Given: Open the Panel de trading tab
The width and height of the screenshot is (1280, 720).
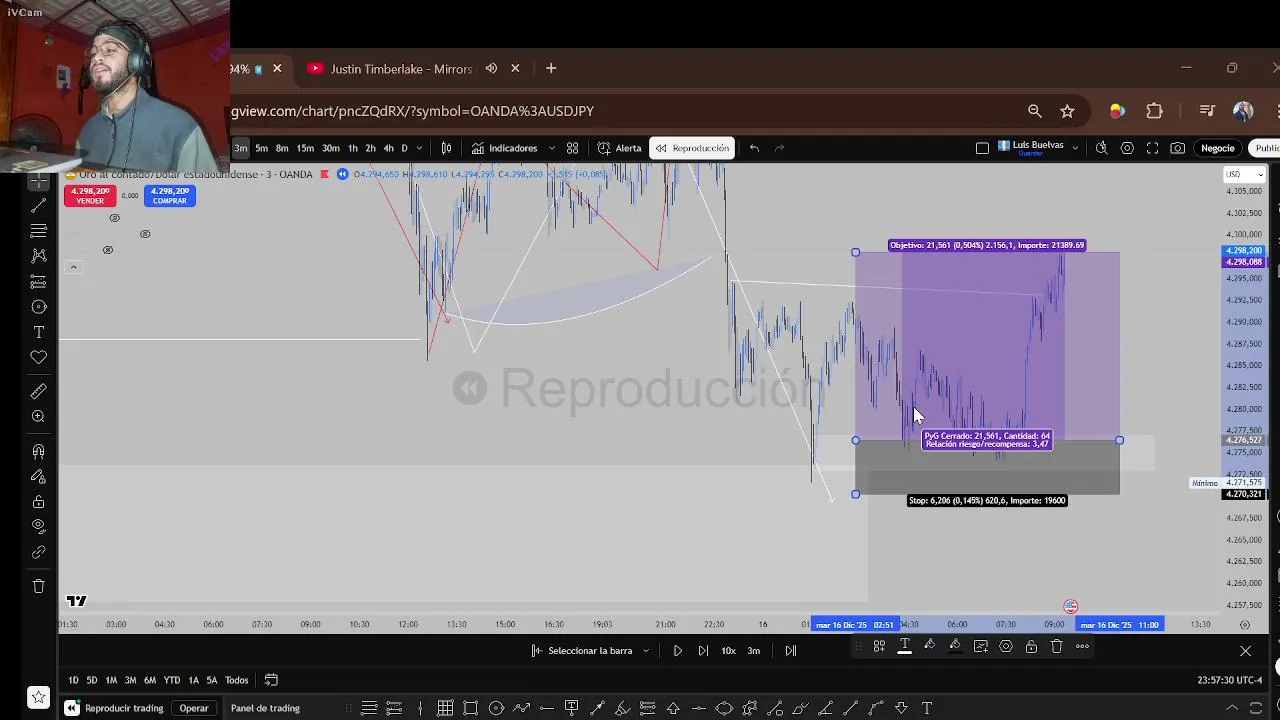Looking at the screenshot, I should pyautogui.click(x=265, y=708).
